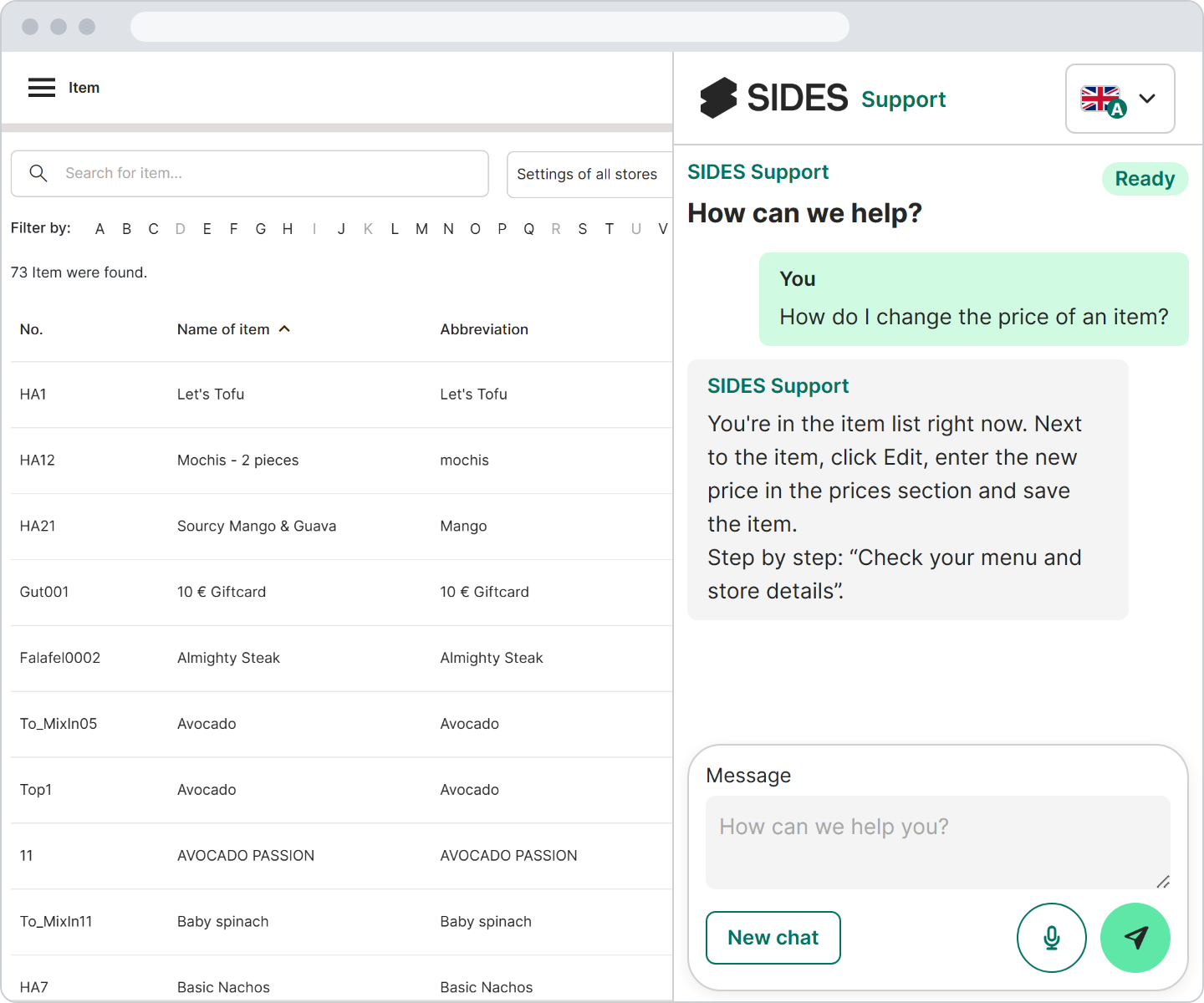The image size is (1204, 1003).
Task: Expand the language selector chevron
Action: 1148,99
